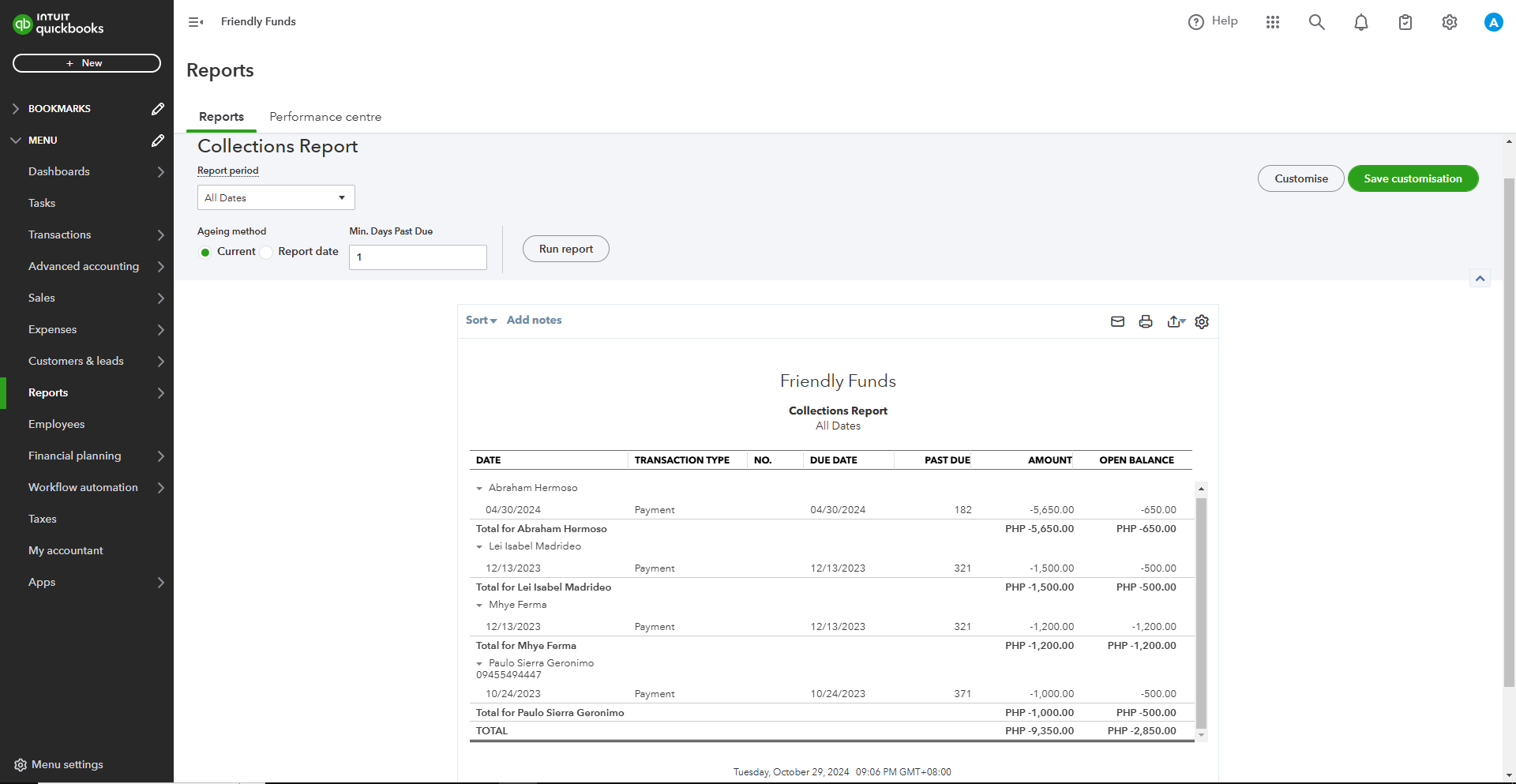1516x784 pixels.
Task: Select Report date ageing method
Action: (x=267, y=252)
